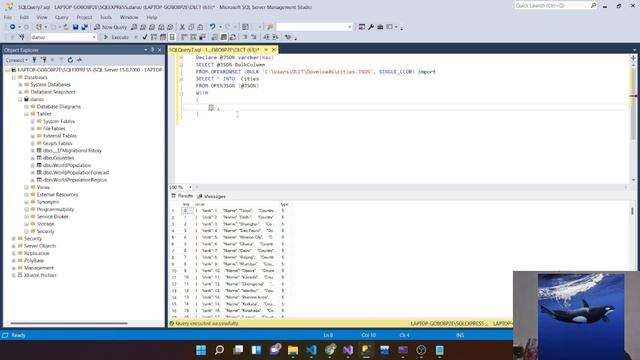
Task: Select the XEvent Profiler node
Action: [x=40, y=275]
